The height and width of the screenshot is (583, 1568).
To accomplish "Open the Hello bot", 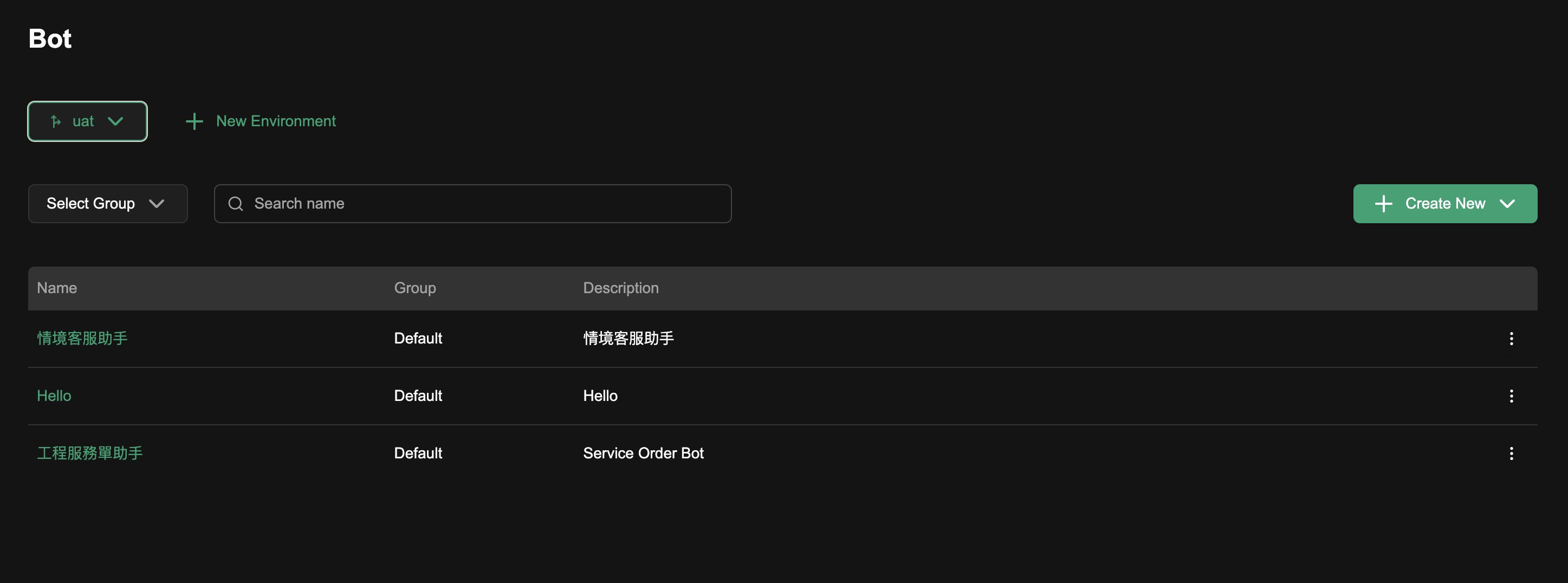I will coord(54,396).
